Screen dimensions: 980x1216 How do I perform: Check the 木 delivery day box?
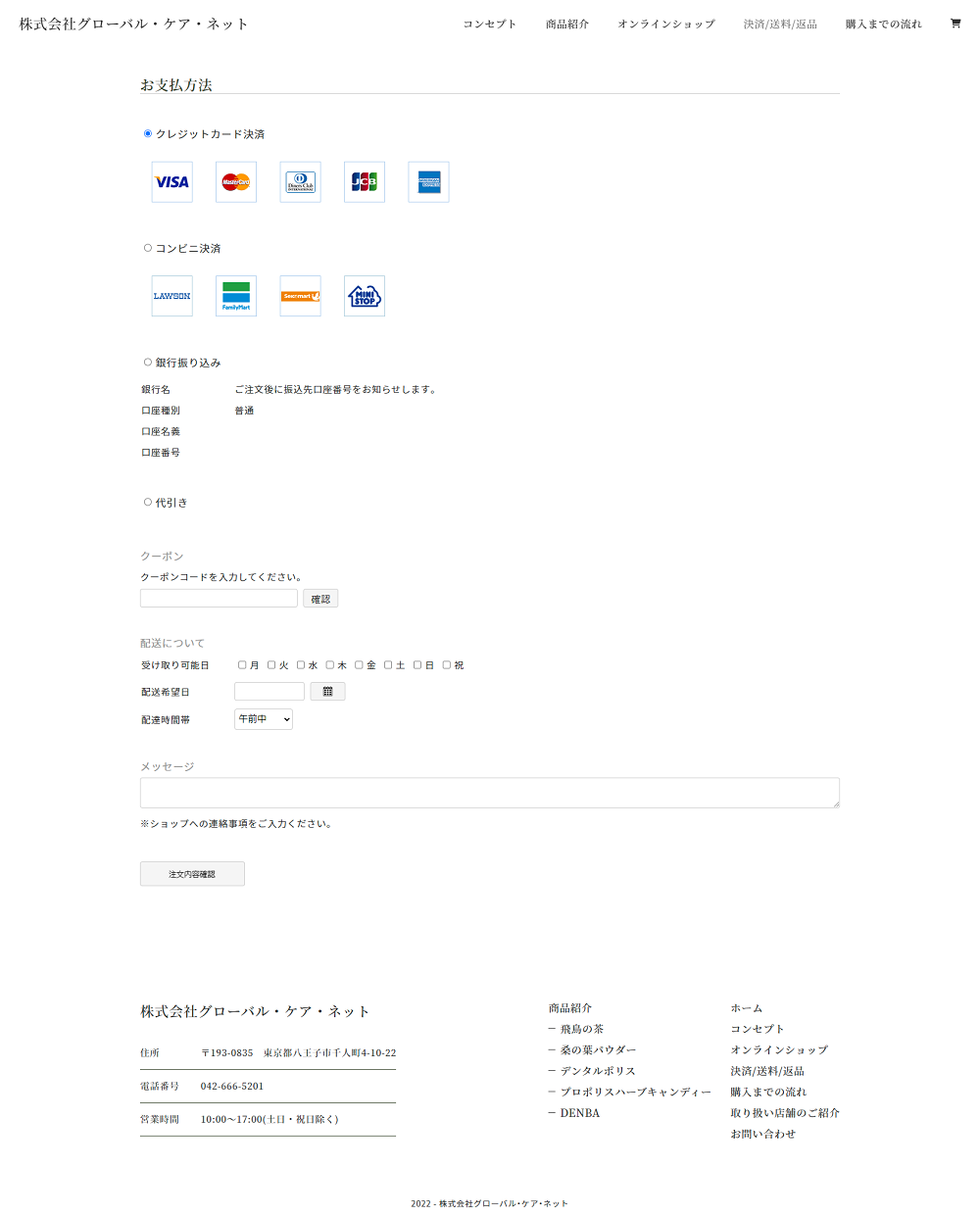tap(330, 665)
